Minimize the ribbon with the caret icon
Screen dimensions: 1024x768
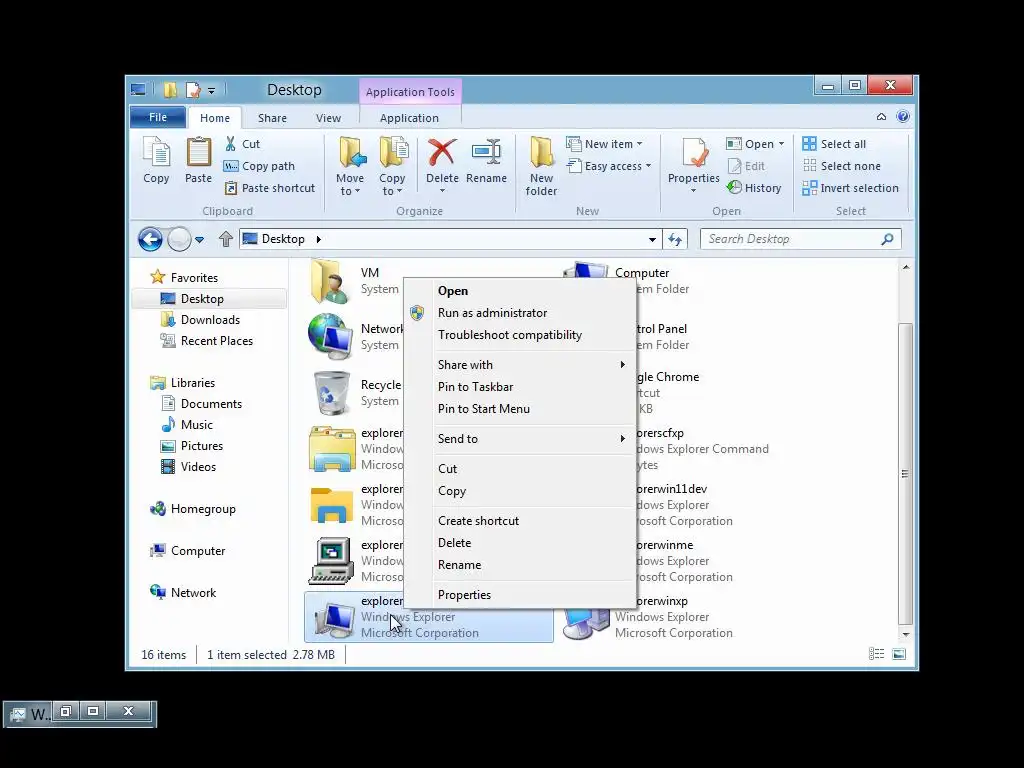[x=882, y=117]
